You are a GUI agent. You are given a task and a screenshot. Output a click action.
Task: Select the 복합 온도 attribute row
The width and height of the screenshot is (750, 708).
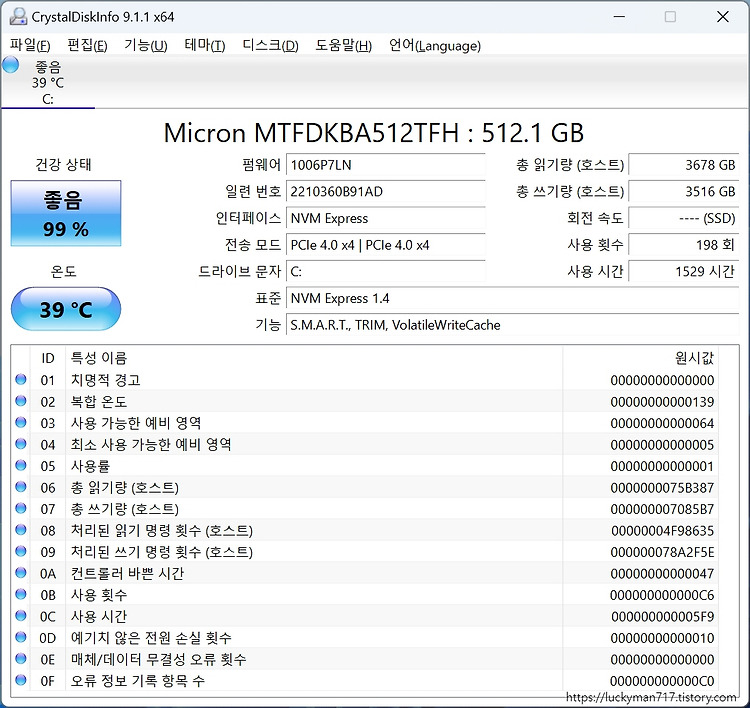point(364,401)
